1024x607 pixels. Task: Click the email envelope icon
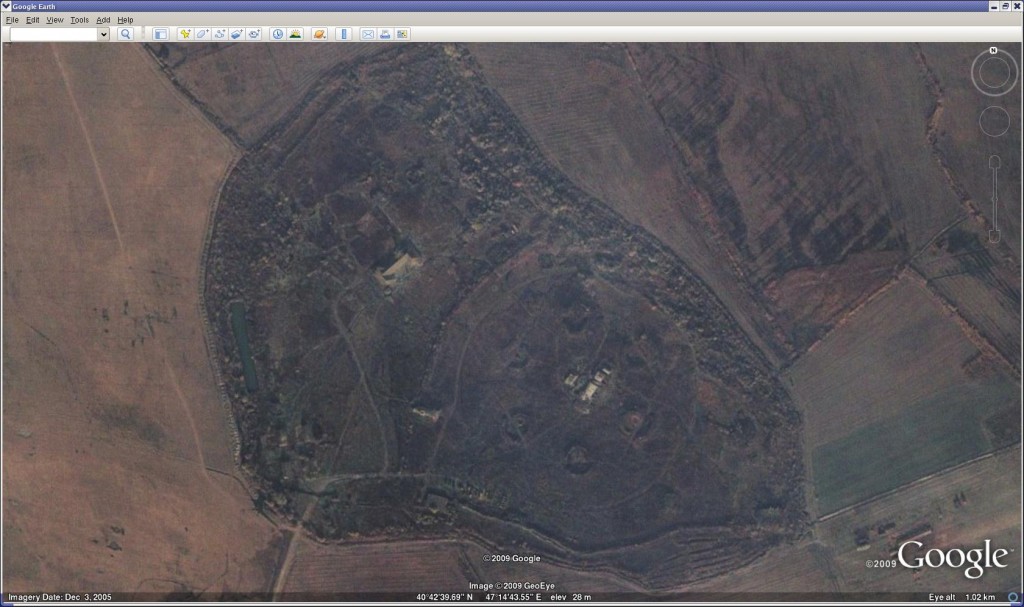(x=367, y=34)
